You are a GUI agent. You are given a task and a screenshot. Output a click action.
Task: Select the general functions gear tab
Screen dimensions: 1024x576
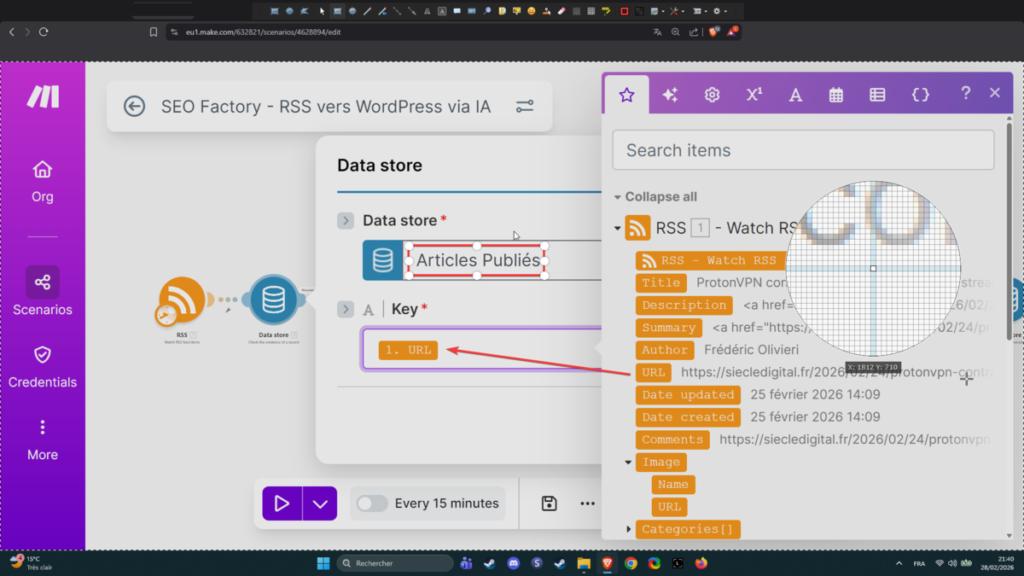coord(712,94)
